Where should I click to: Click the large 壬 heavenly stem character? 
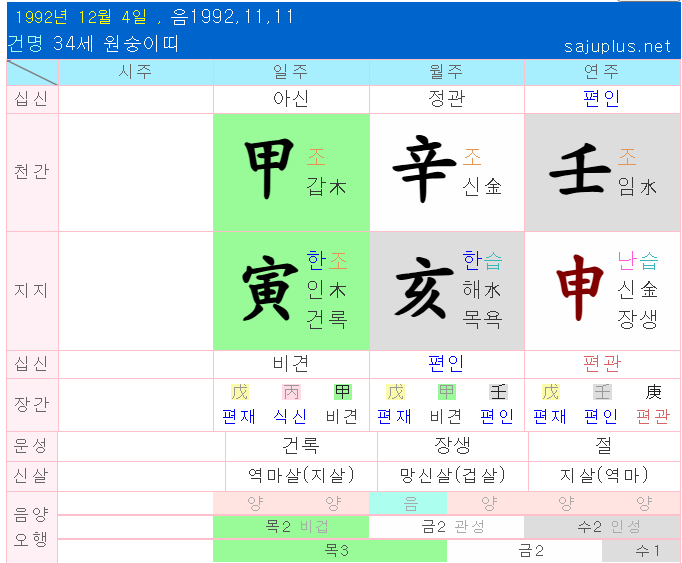(580, 171)
